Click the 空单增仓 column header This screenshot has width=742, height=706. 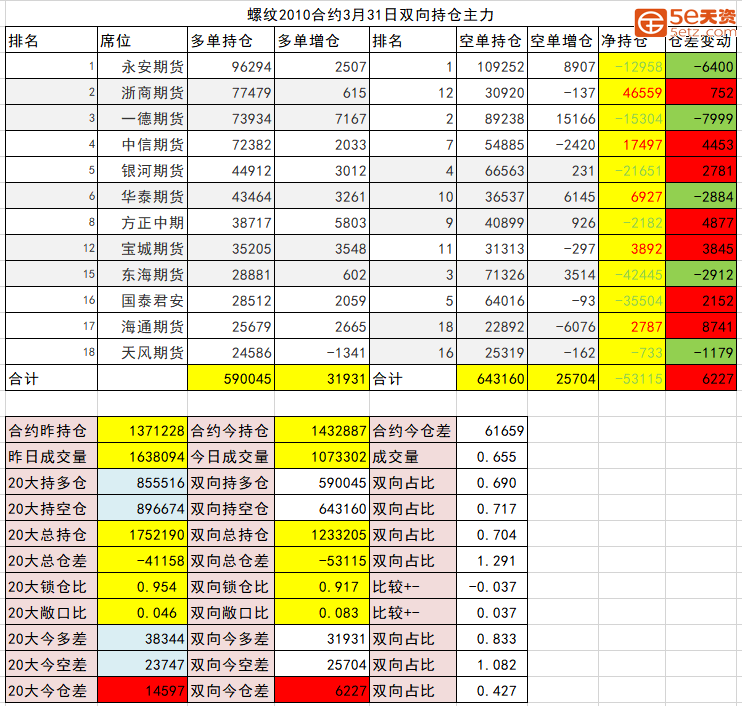coord(562,41)
